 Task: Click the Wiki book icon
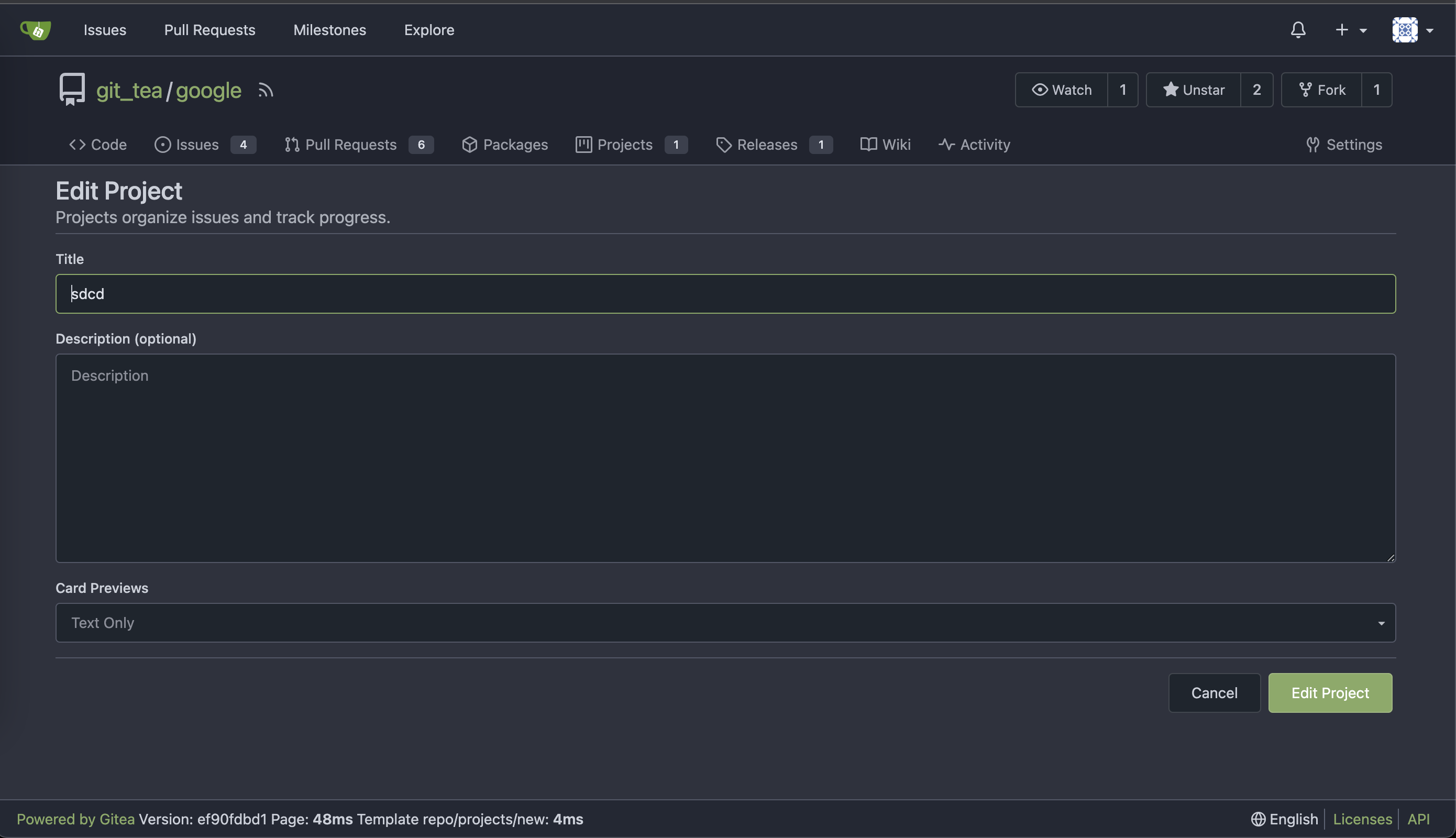click(x=868, y=145)
